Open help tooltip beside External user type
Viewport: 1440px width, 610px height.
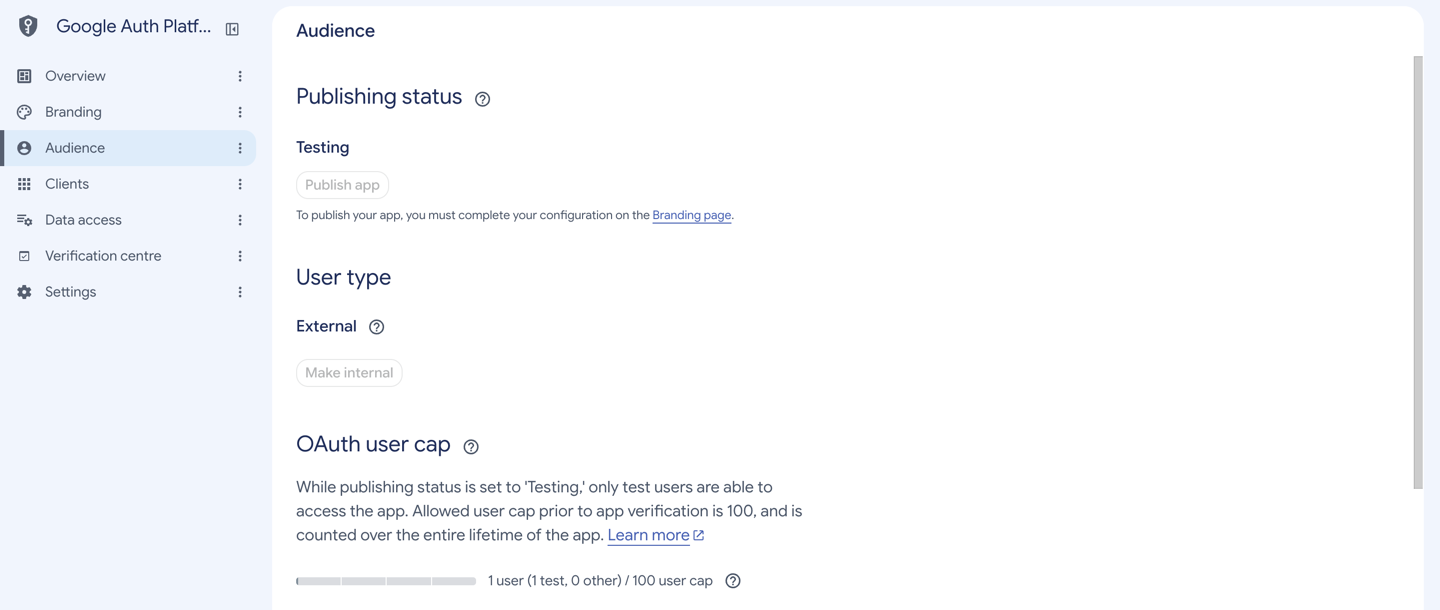(x=376, y=327)
